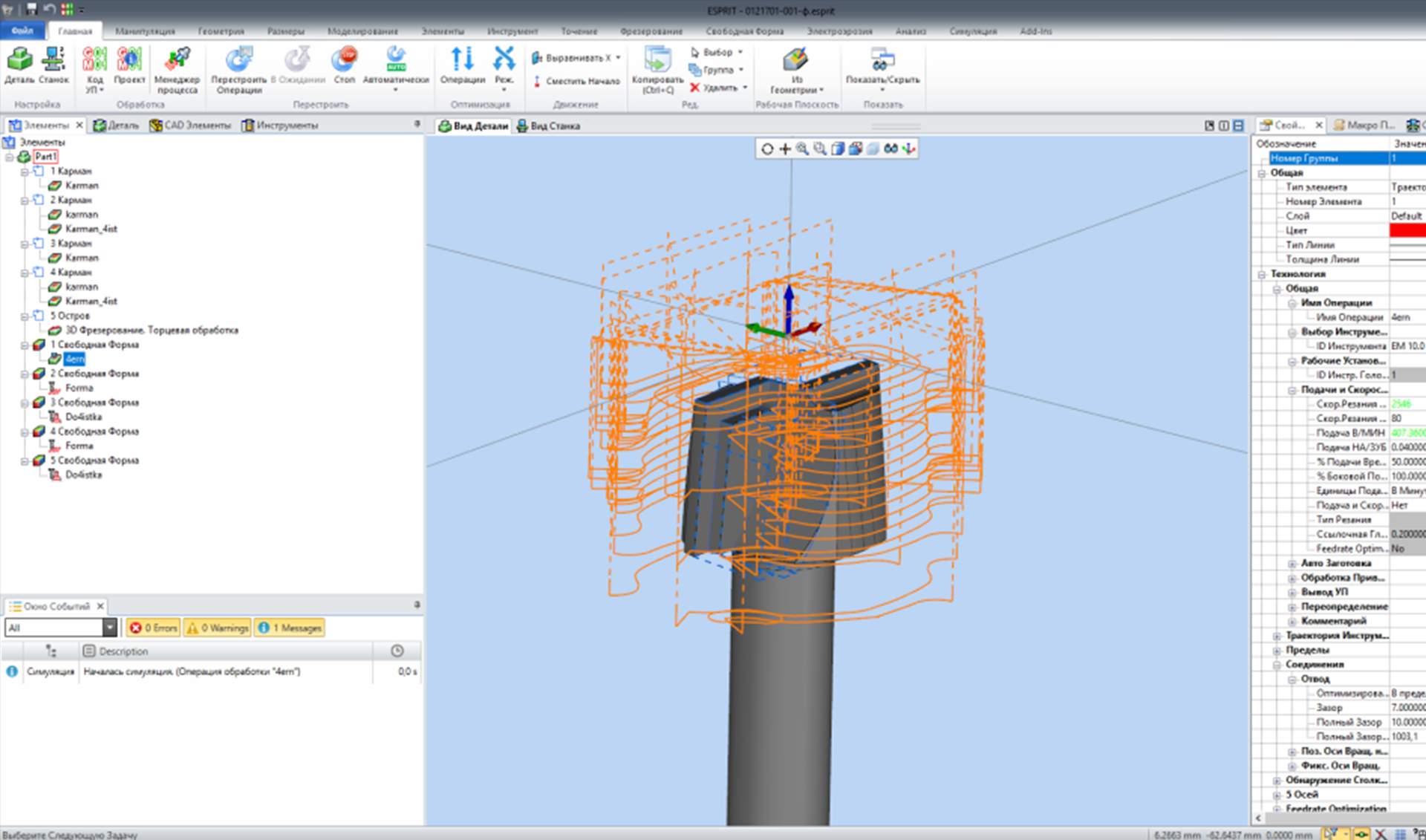Open Показать/Скрыть dropdown

(882, 89)
